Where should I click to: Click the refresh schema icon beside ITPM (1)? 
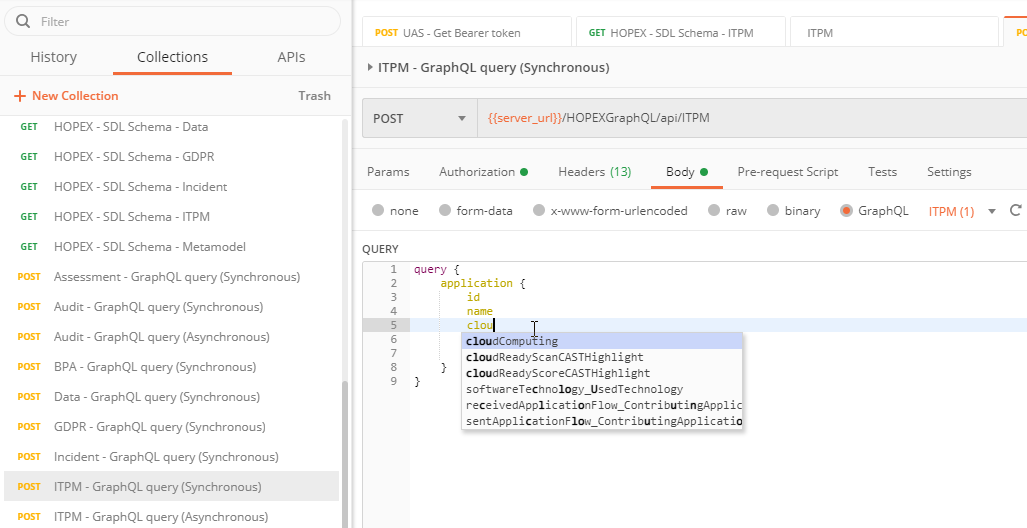(x=1016, y=211)
